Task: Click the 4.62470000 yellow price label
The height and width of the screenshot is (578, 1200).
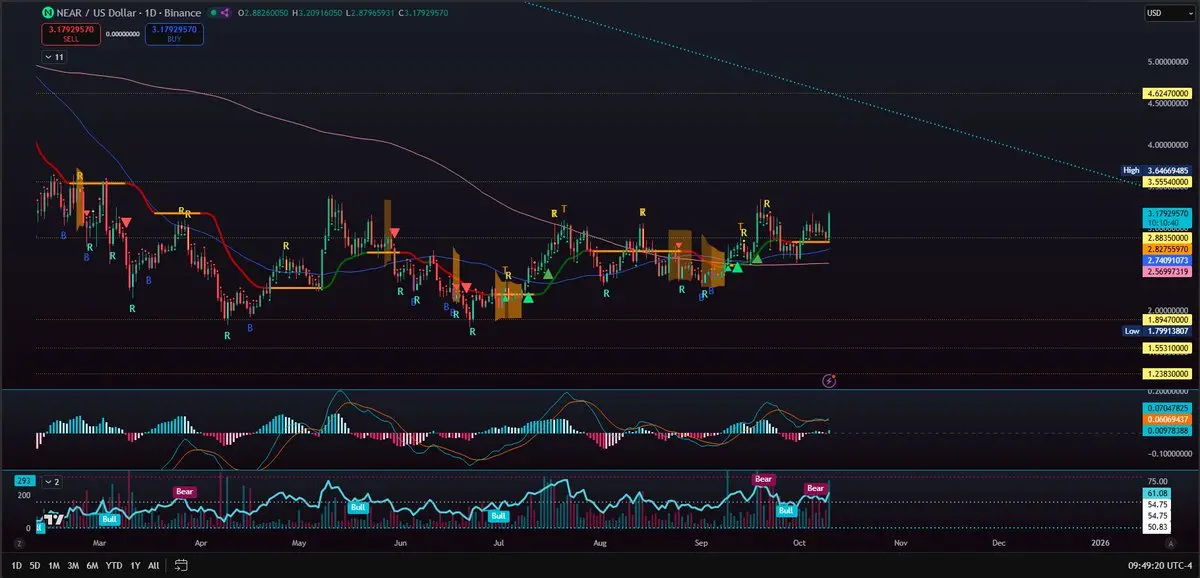Action: click(x=1166, y=93)
